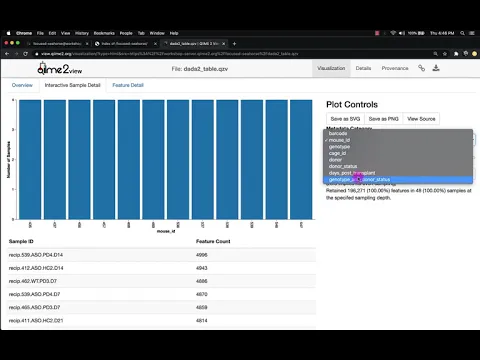The image size is (480, 360).
Task: Open the Details tab
Action: pyautogui.click(x=363, y=68)
